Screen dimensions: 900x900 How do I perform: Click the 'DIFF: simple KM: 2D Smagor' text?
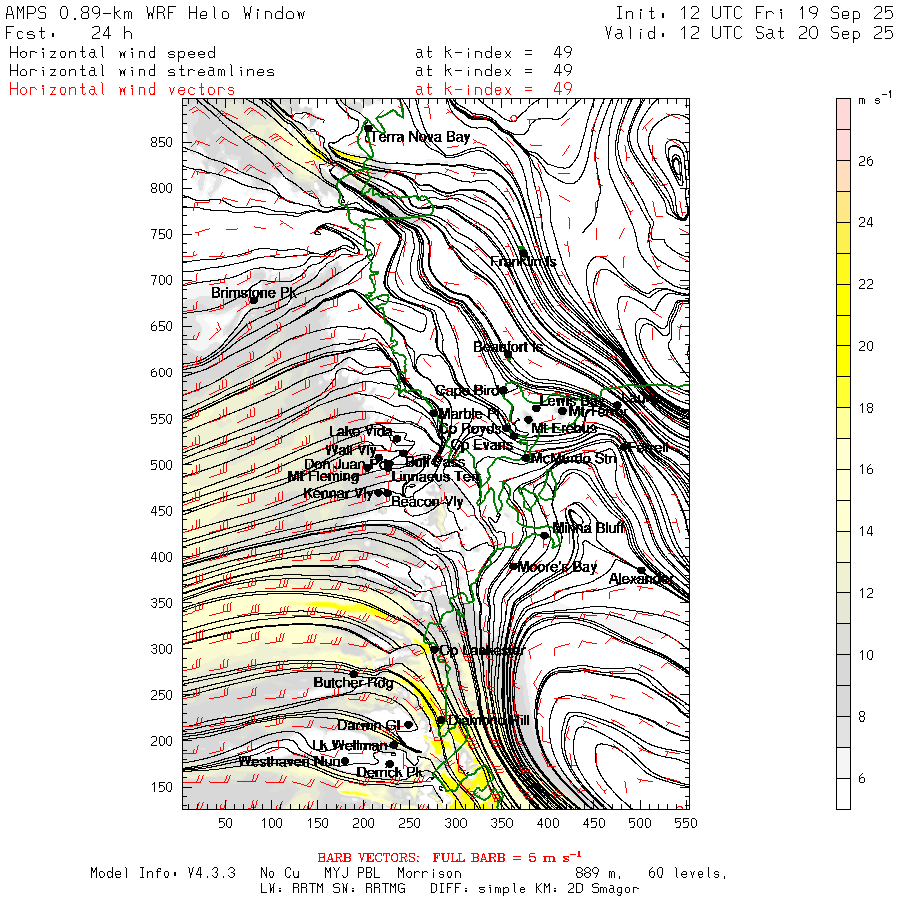pos(534,889)
